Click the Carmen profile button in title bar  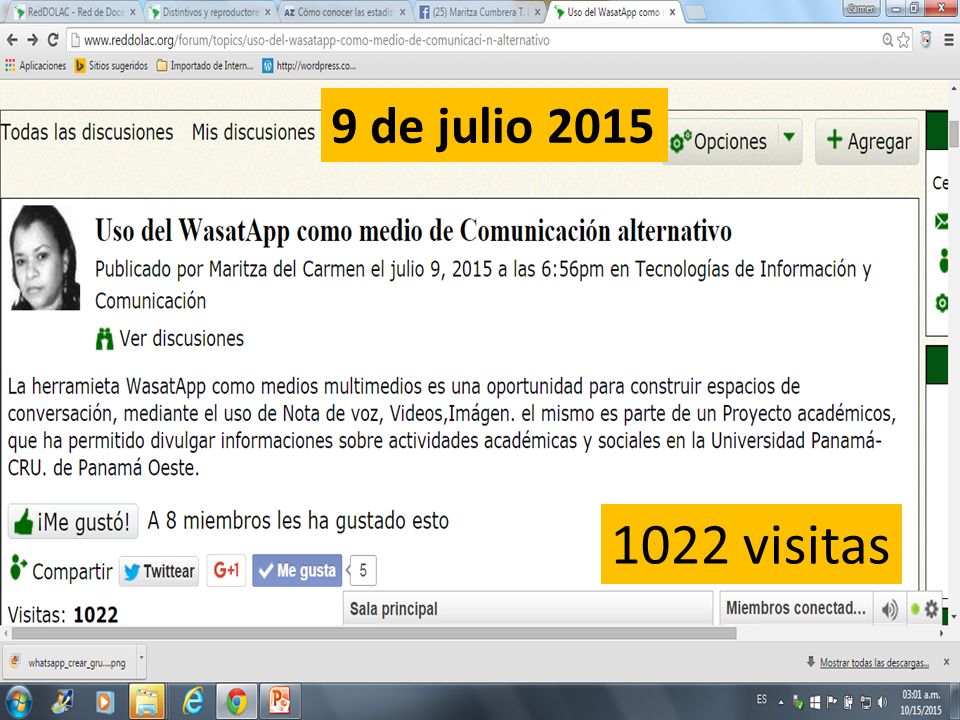pos(861,9)
